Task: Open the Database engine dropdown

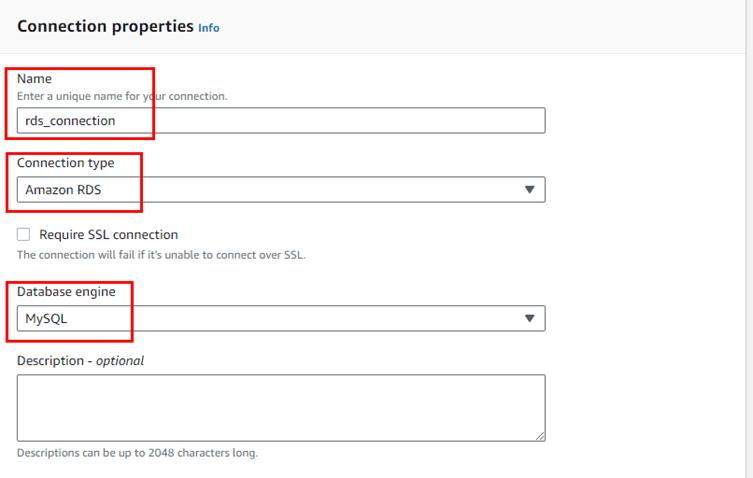Action: click(x=280, y=318)
